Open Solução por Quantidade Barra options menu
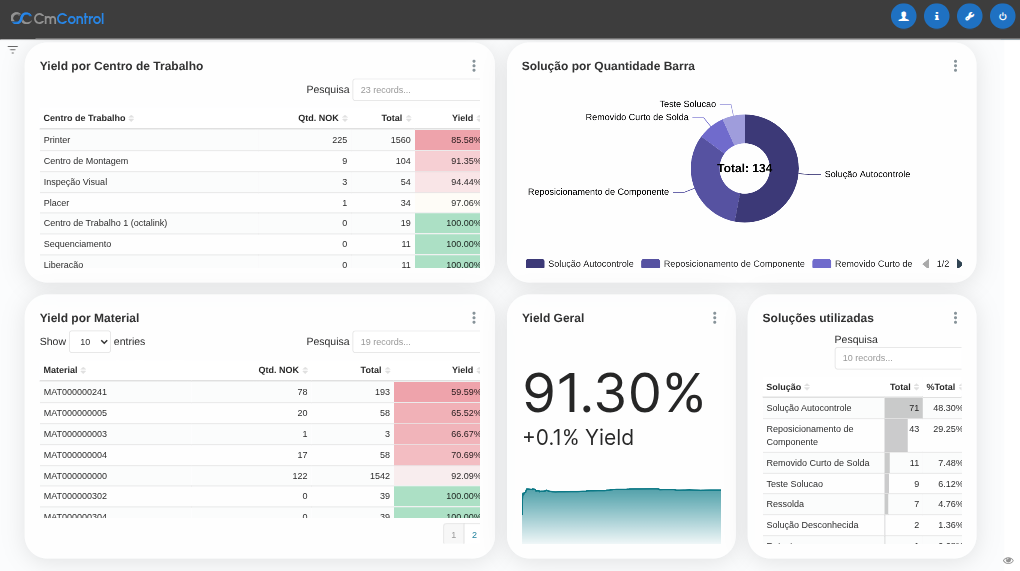Screen dimensions: 1020x571 (955, 66)
